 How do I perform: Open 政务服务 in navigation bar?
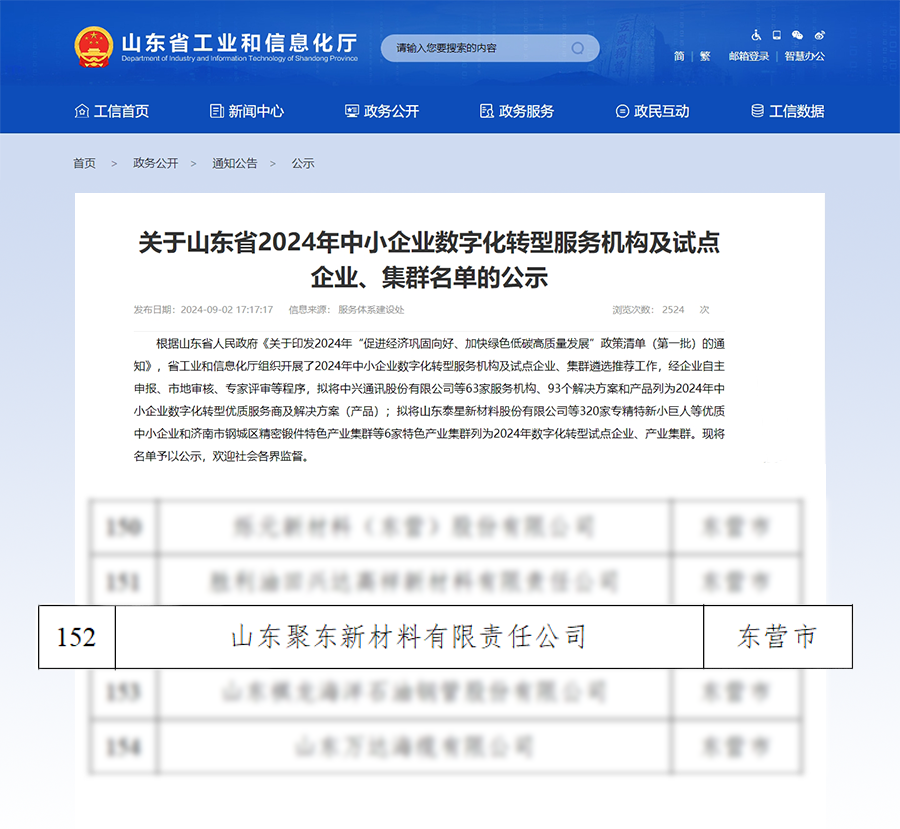pos(517,111)
